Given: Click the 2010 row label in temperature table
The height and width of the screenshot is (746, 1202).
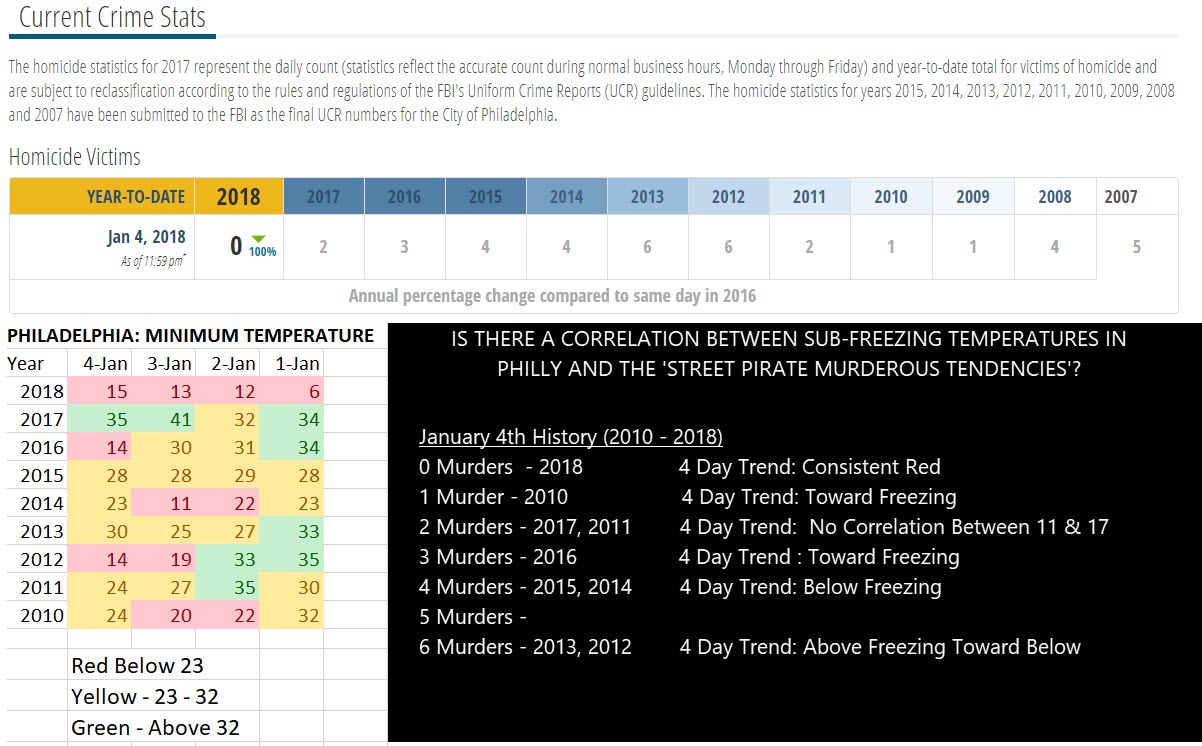Looking at the screenshot, I should click(x=42, y=615).
